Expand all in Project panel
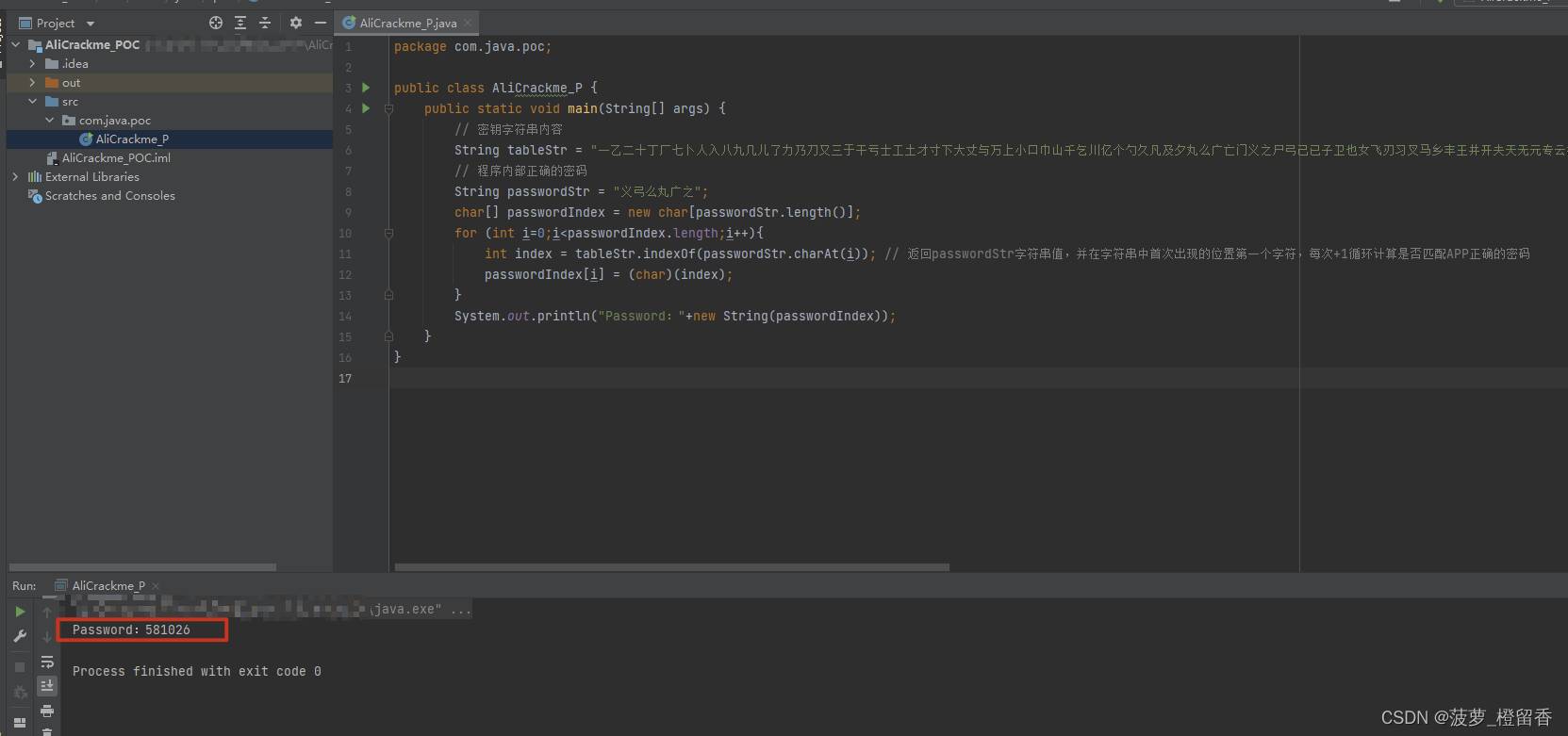 click(240, 23)
